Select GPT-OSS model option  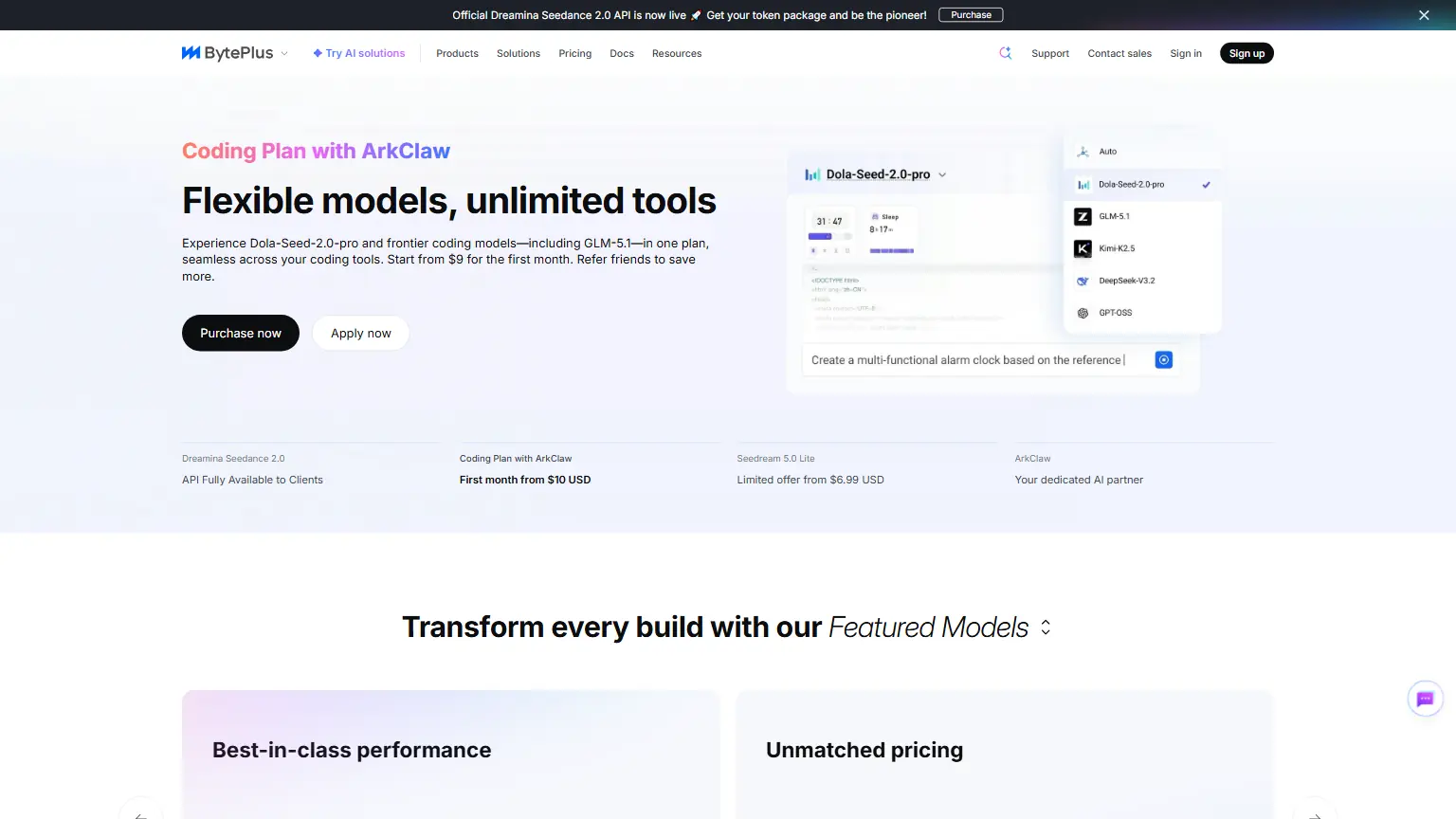point(1142,313)
